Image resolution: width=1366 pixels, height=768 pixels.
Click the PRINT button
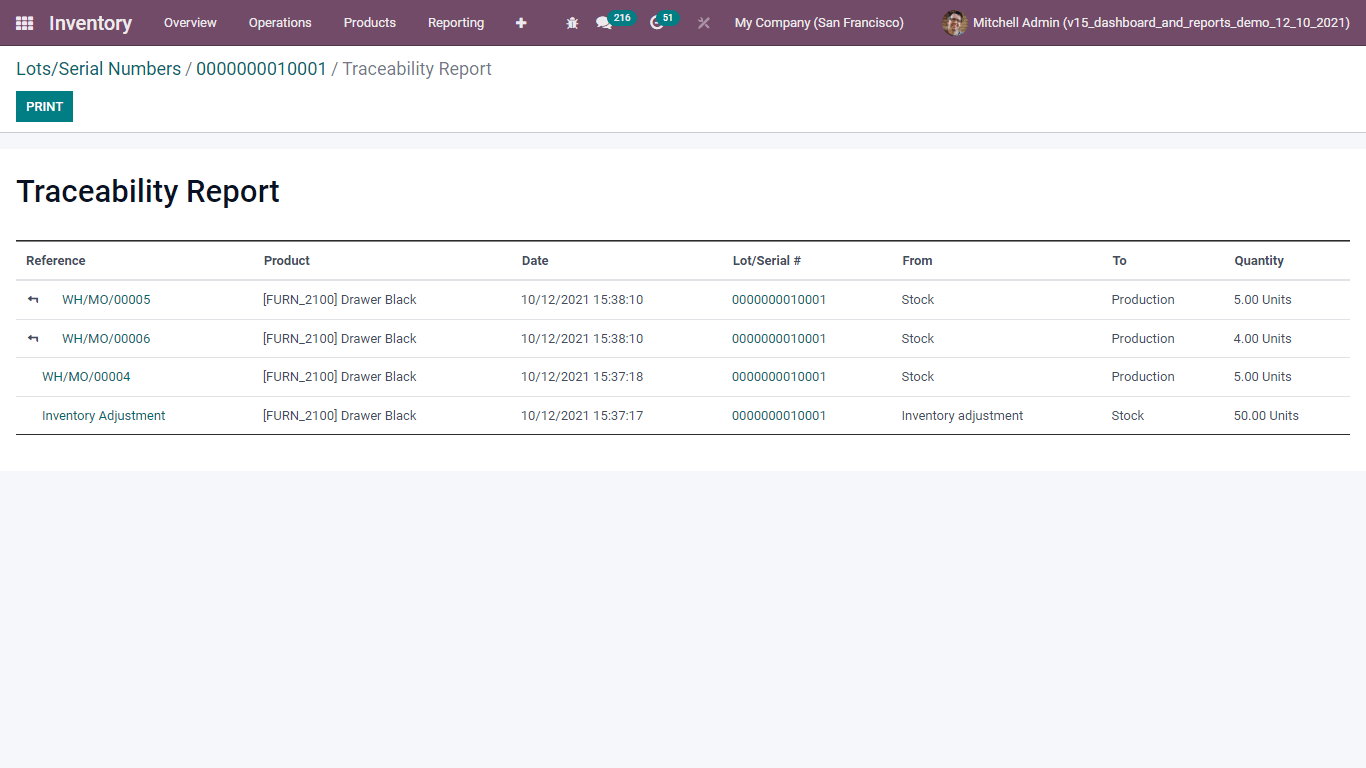(44, 106)
